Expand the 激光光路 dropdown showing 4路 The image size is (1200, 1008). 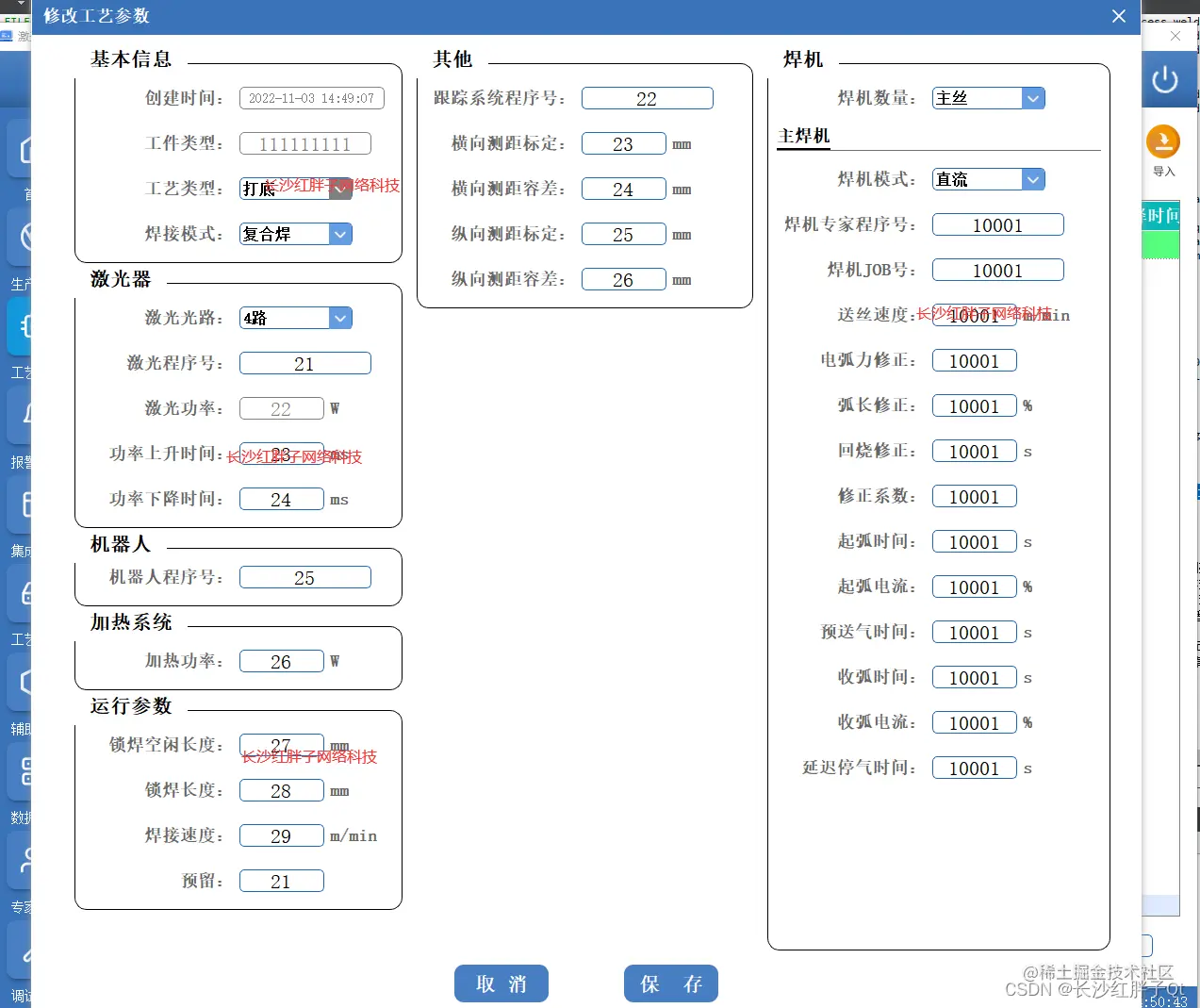click(x=340, y=318)
